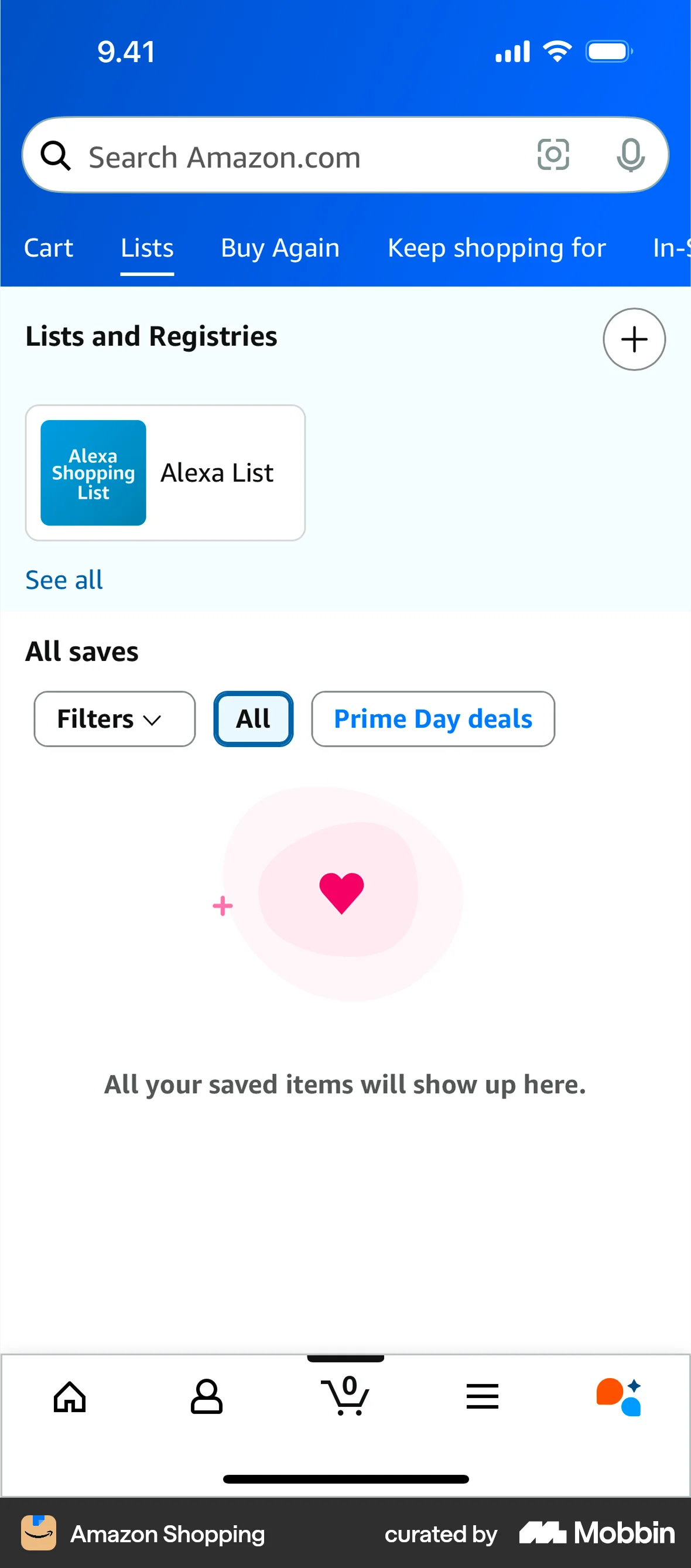
Task: Expand the Filters options
Action: [114, 719]
